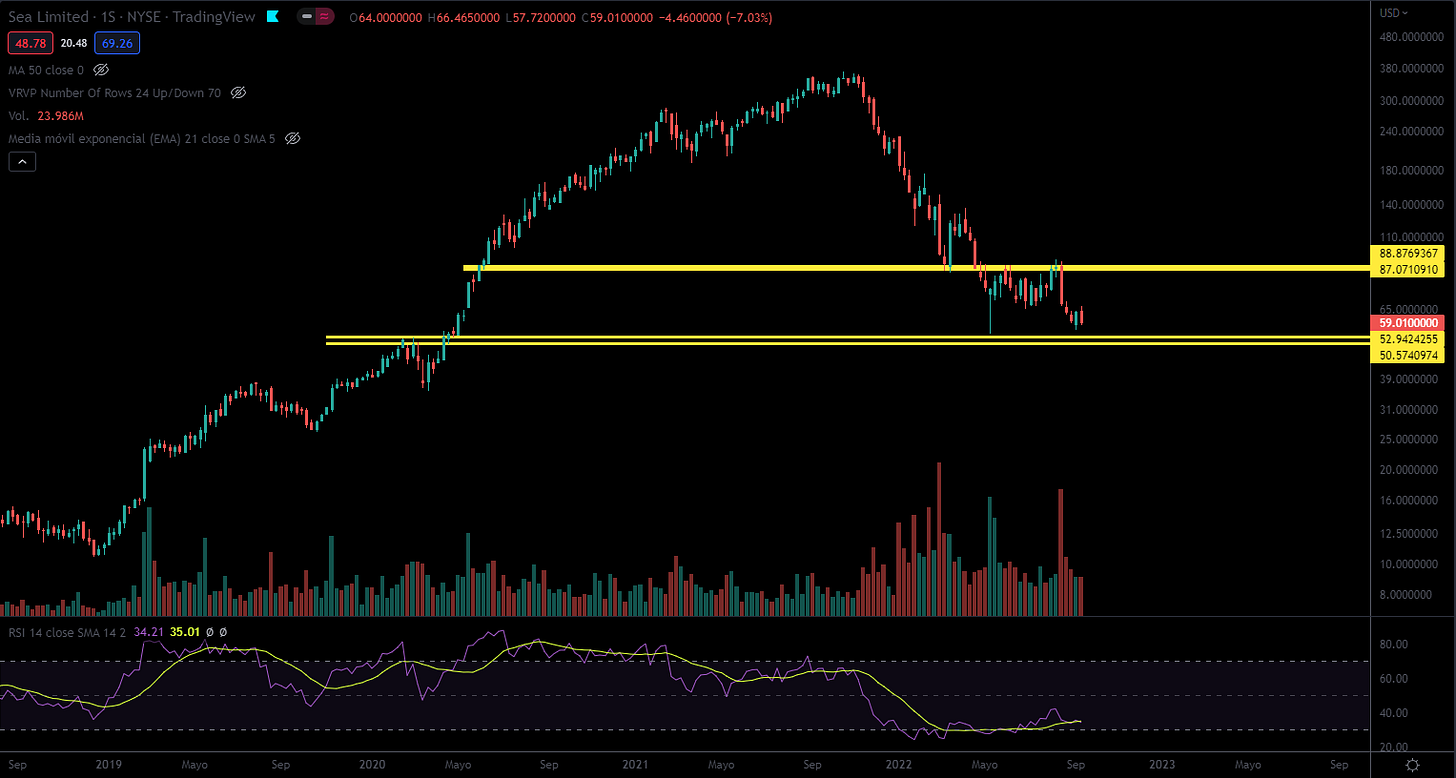Click the blue buy price button 69.26
Viewport: 1456px width, 778px height.
[119, 43]
